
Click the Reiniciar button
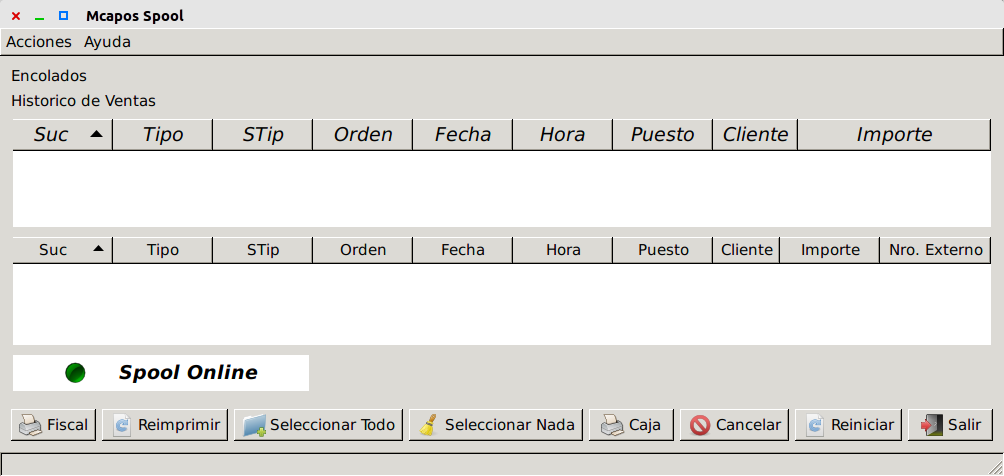pyautogui.click(x=849, y=425)
